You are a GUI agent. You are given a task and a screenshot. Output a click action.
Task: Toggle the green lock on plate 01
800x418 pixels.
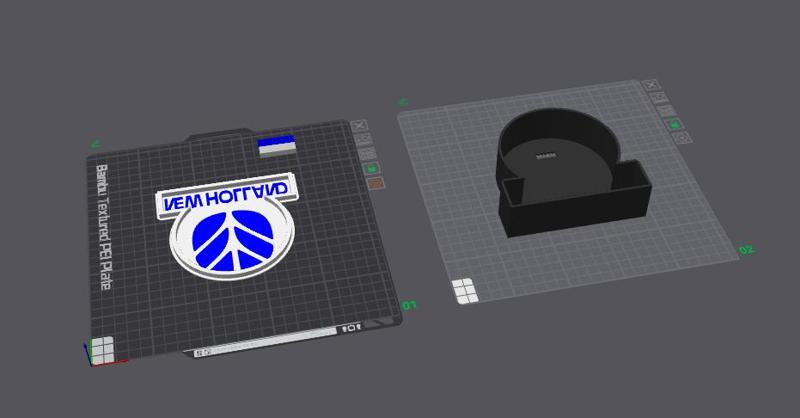coord(371,168)
